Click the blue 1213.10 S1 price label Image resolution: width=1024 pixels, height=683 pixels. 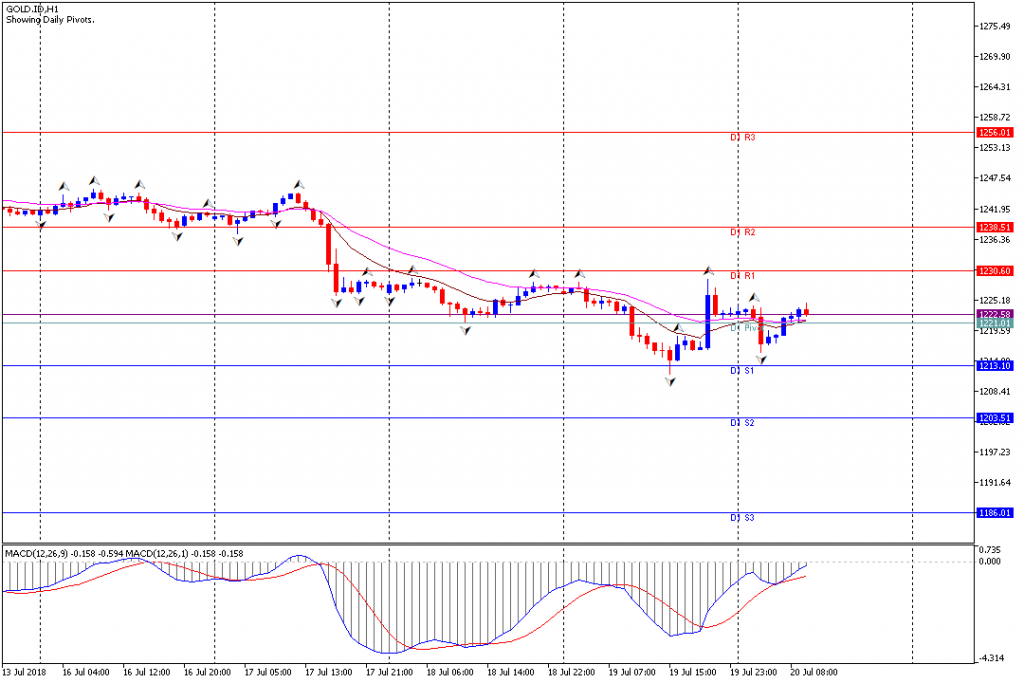[x=995, y=366]
